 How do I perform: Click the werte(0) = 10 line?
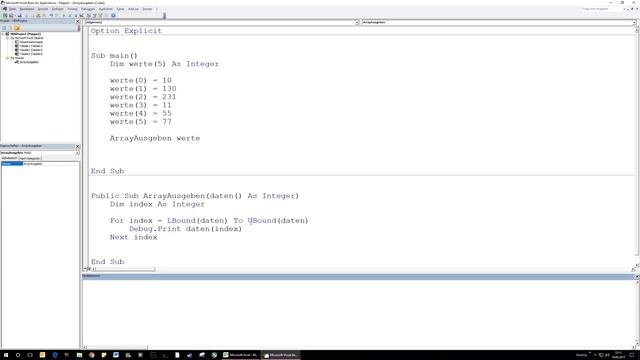point(140,80)
